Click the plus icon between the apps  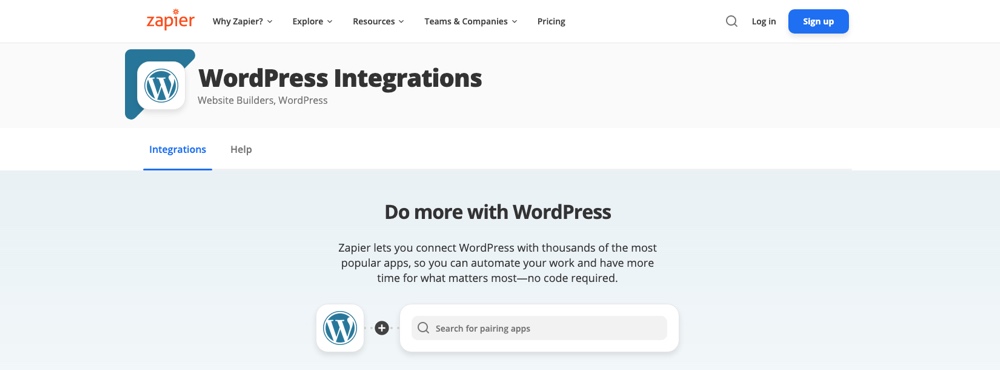click(x=381, y=329)
